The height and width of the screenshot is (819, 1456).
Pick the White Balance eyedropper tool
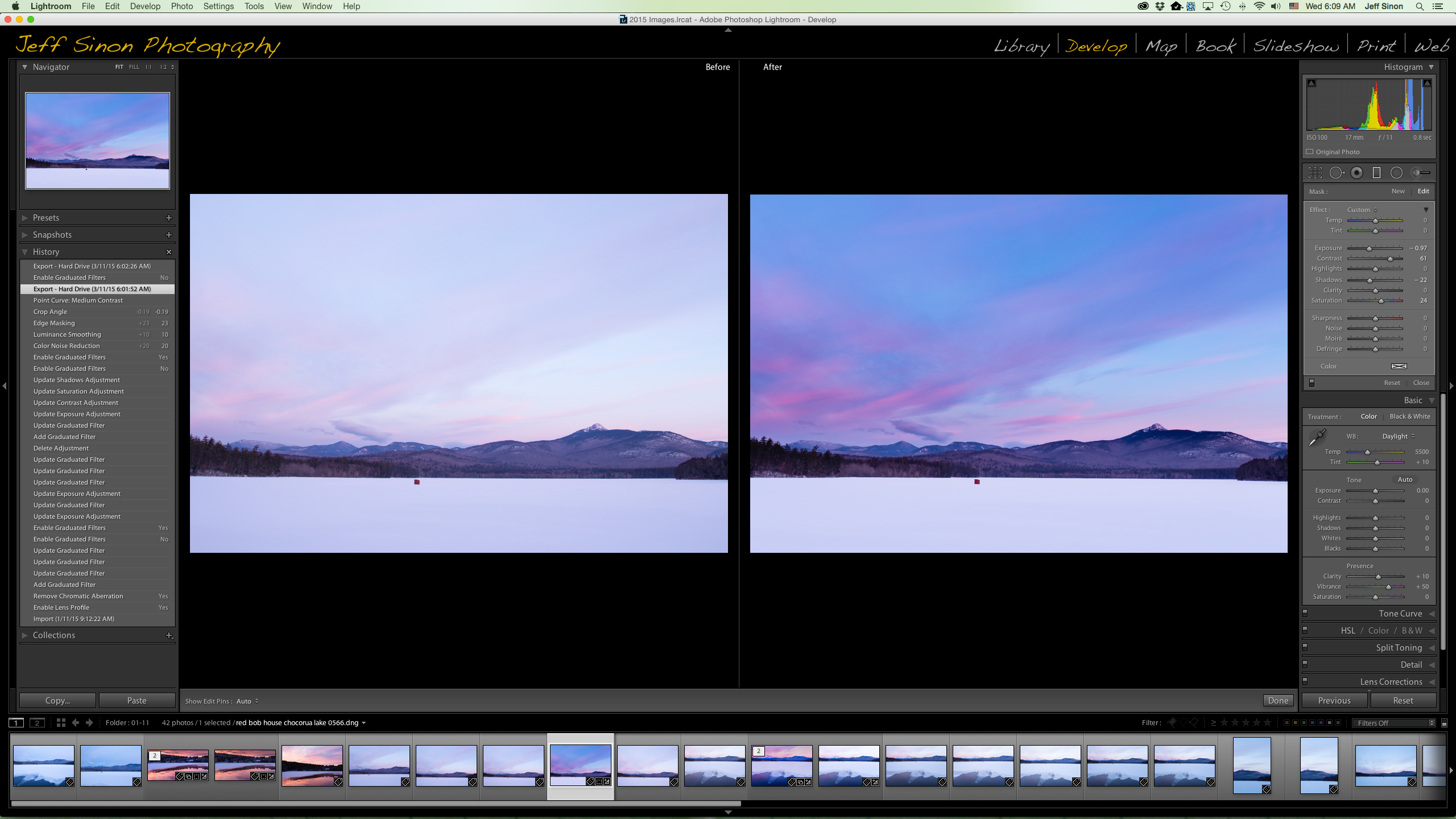click(x=1317, y=437)
